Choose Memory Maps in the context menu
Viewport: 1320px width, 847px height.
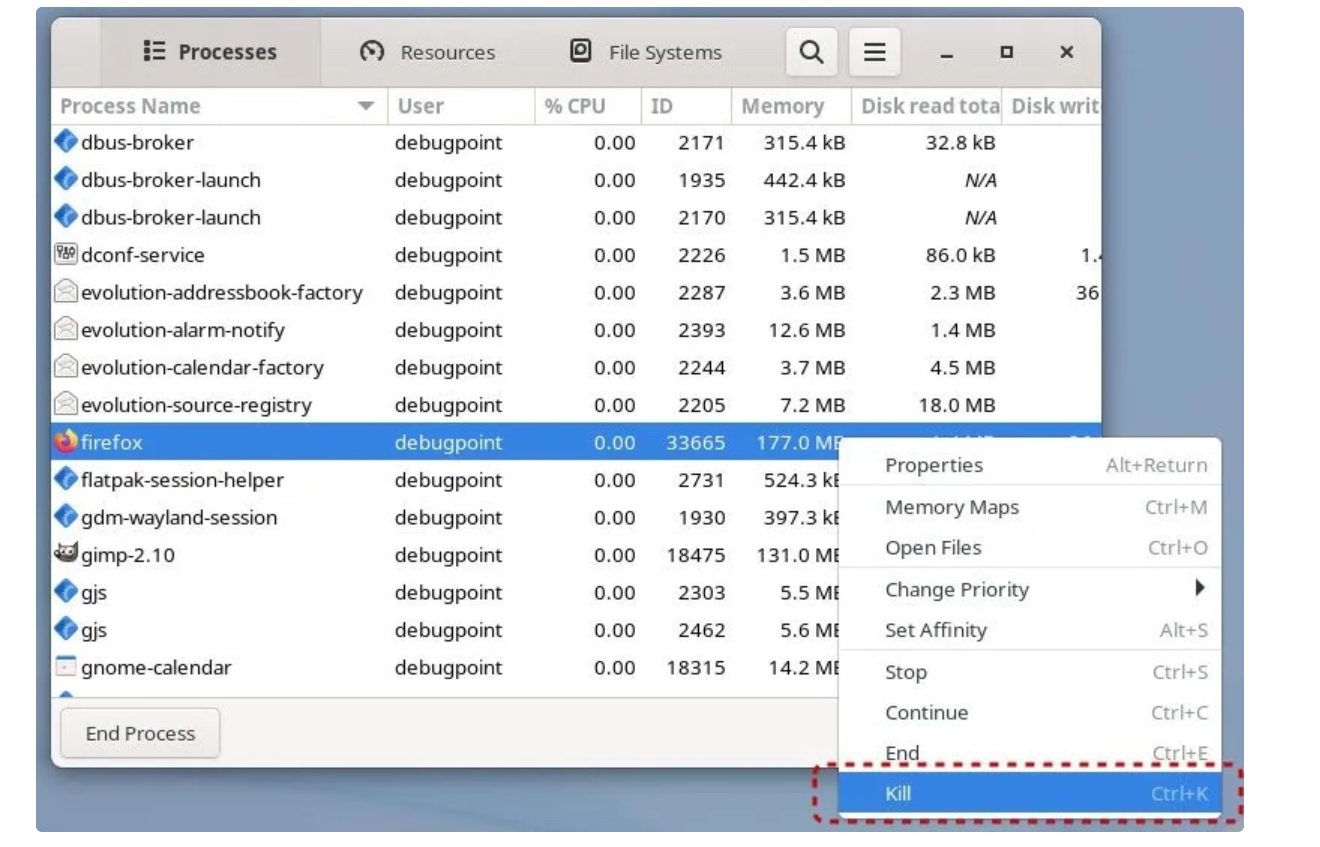coord(1029,507)
